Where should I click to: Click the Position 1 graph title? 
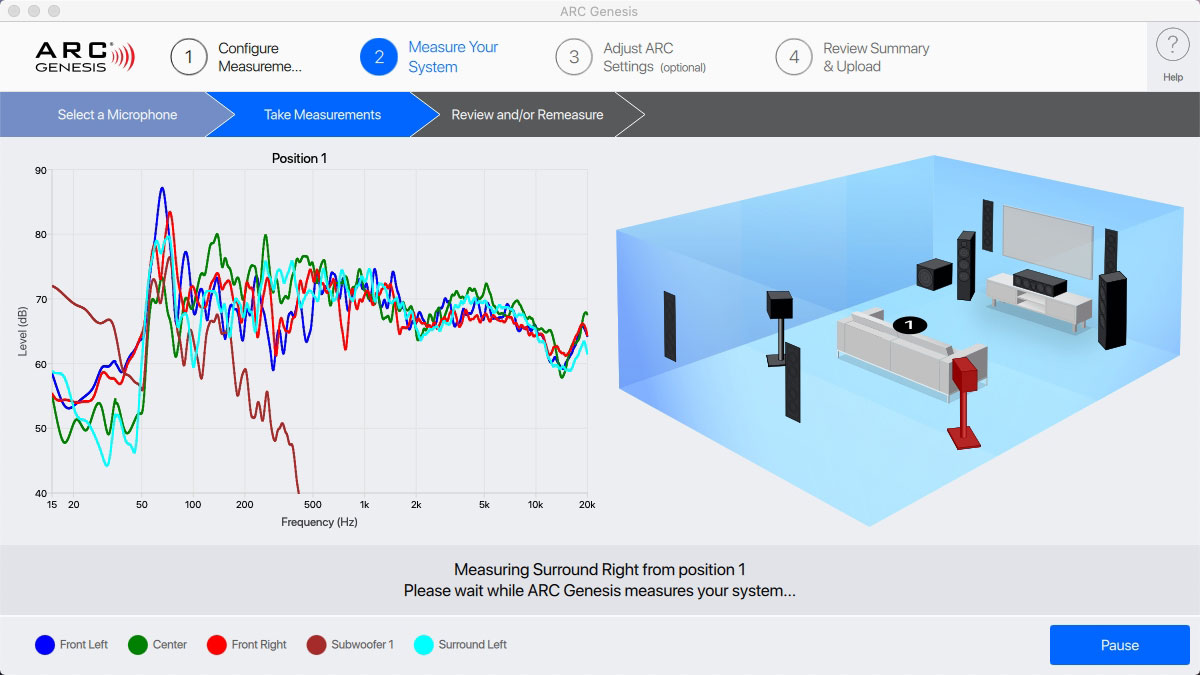pyautogui.click(x=299, y=158)
